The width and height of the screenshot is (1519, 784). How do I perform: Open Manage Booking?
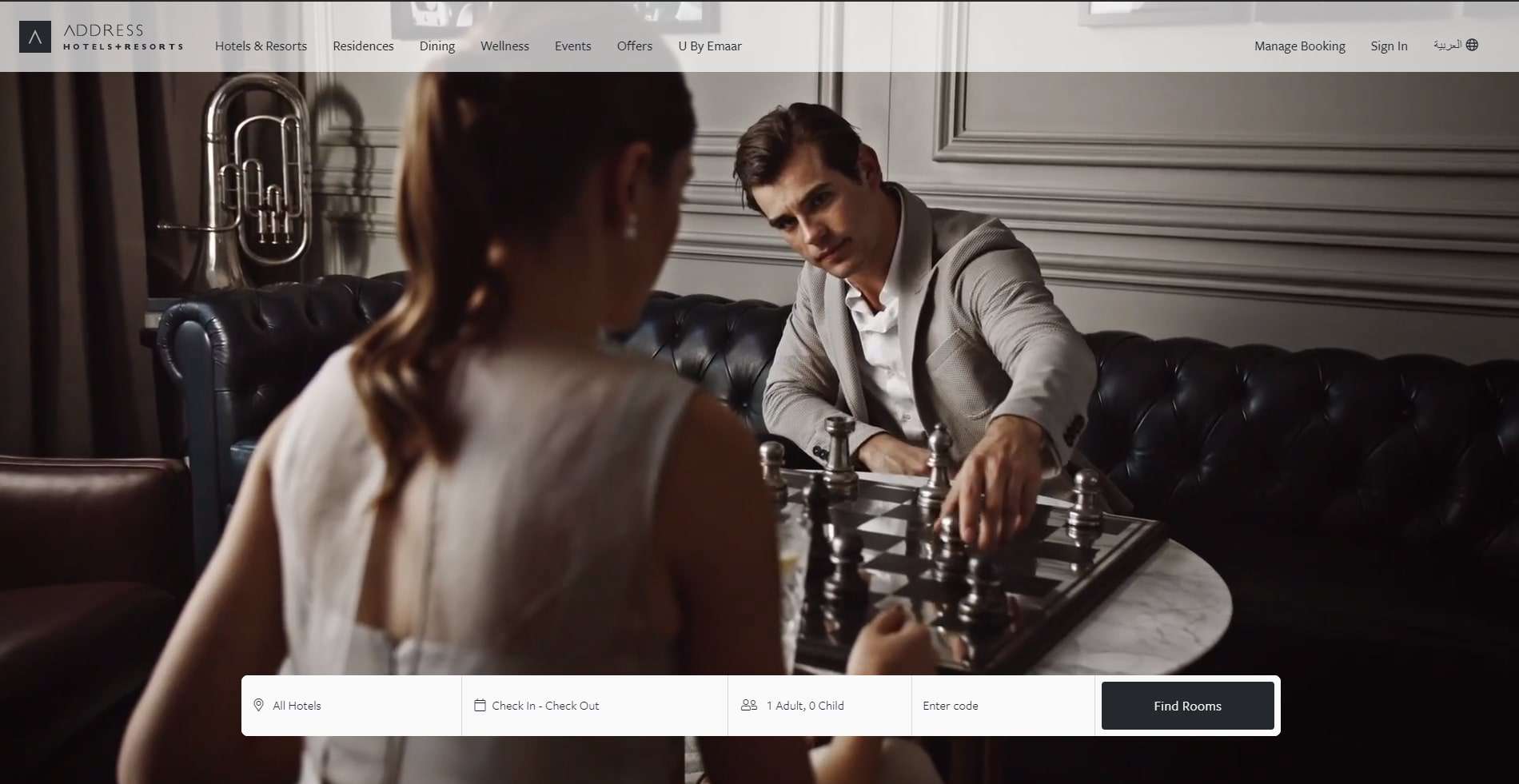point(1300,46)
